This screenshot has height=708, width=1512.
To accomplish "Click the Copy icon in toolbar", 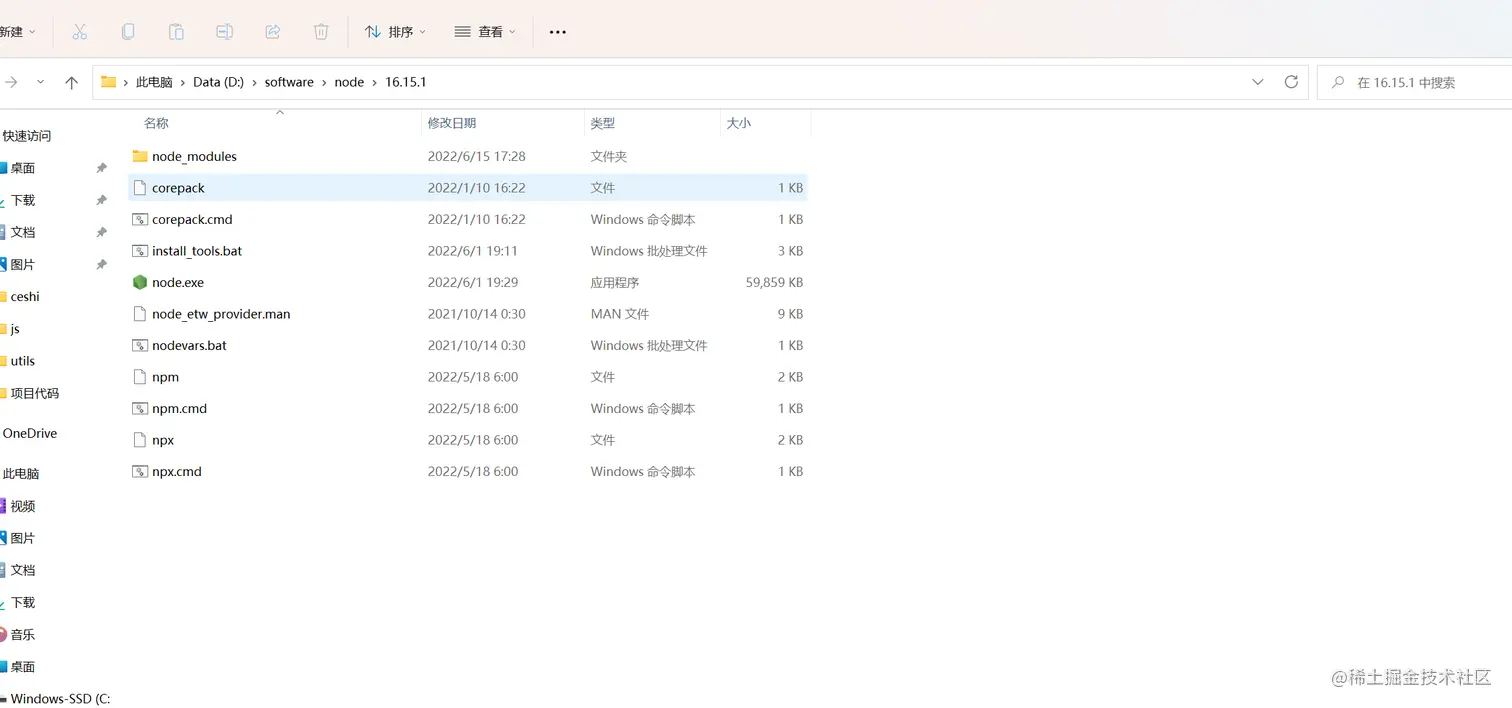I will pos(128,32).
